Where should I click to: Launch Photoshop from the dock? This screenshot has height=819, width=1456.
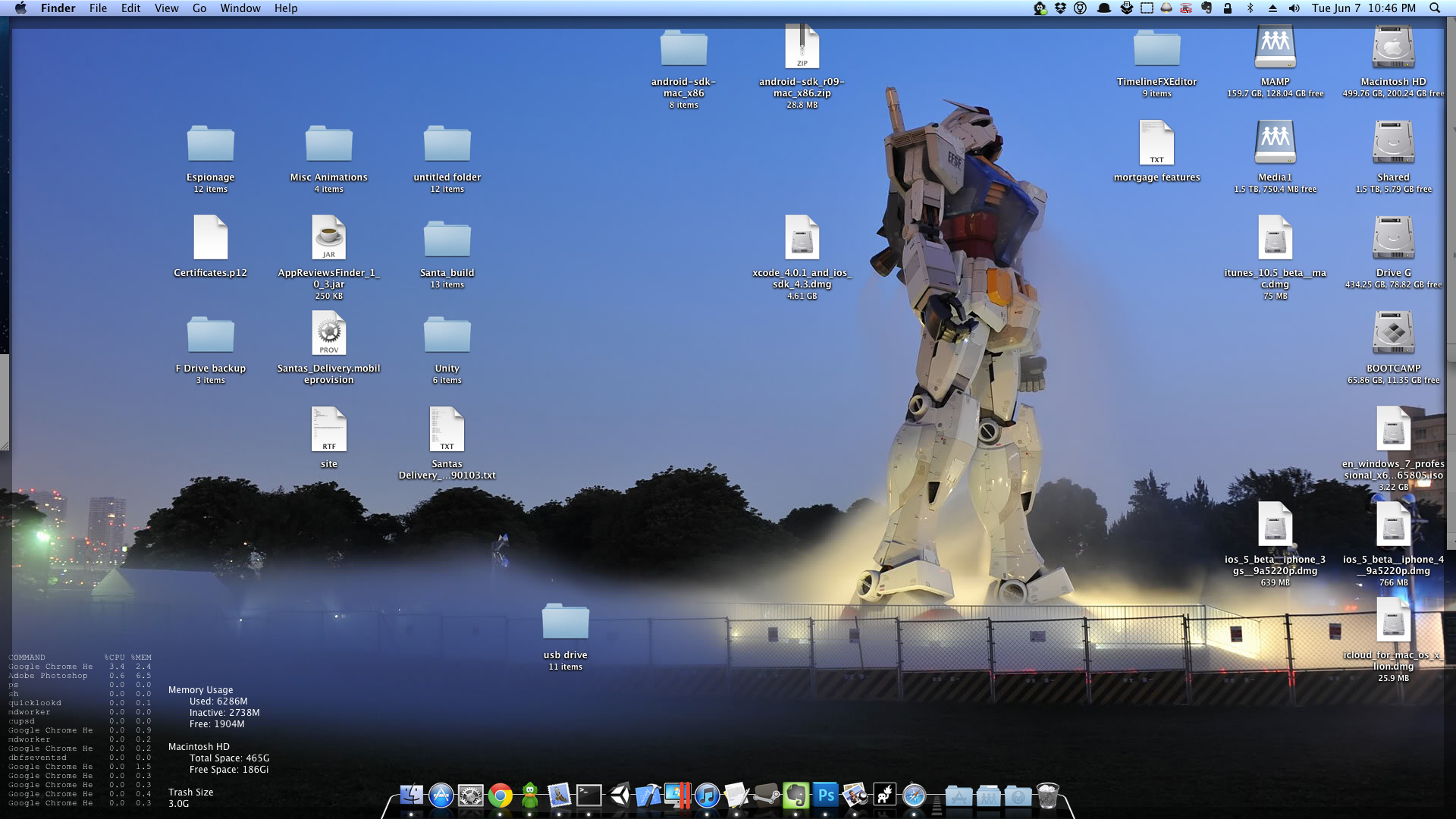[x=826, y=795]
